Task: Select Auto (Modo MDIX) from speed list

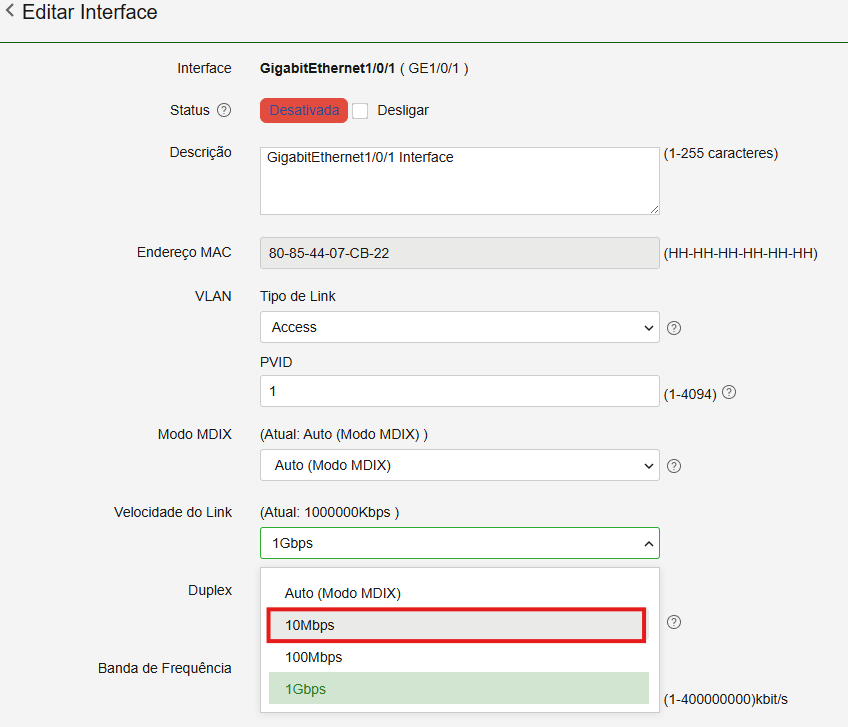Action: [343, 593]
